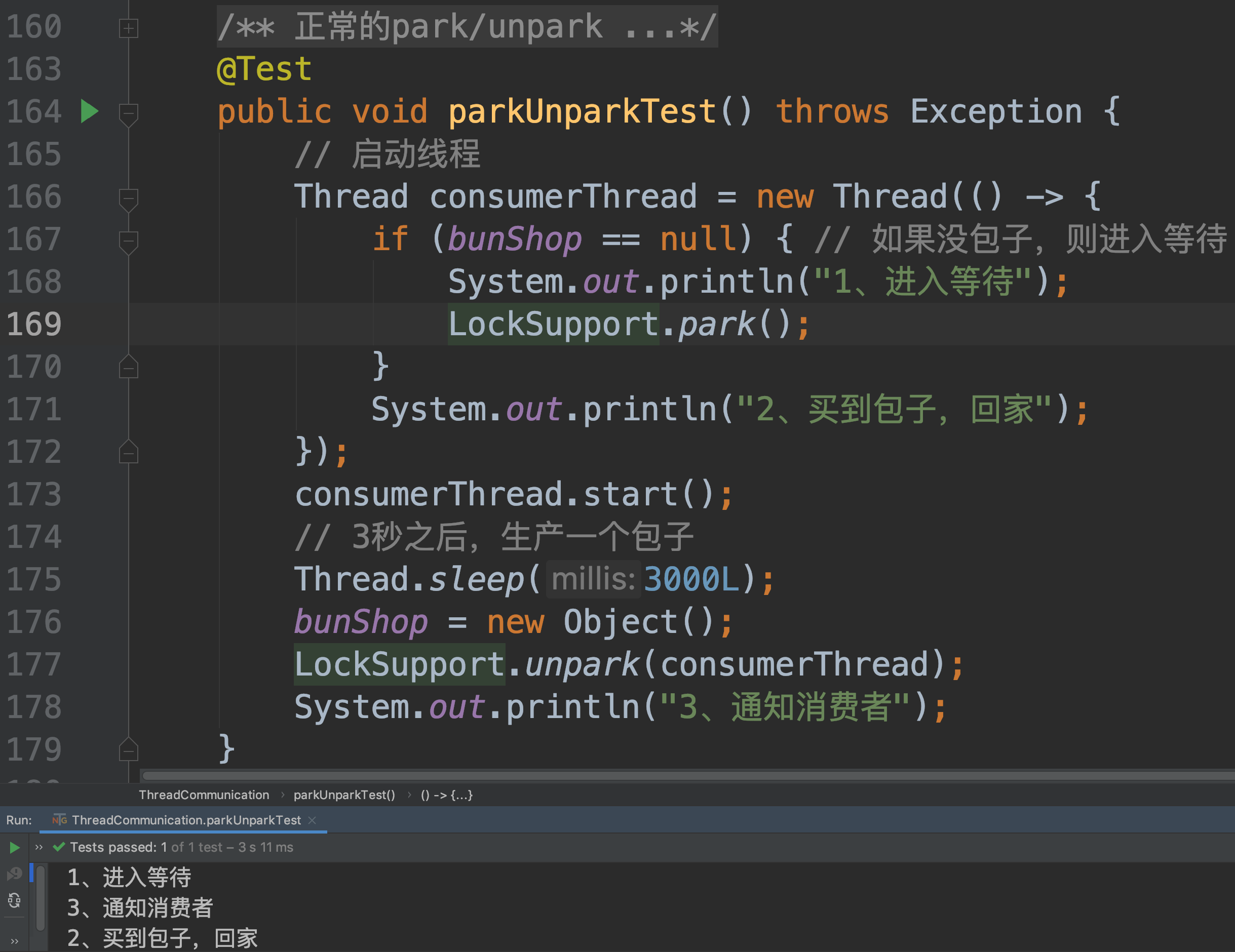Click the lambda () -> {...} breadcrumb
Image resolution: width=1235 pixels, height=952 pixels.
click(x=446, y=795)
